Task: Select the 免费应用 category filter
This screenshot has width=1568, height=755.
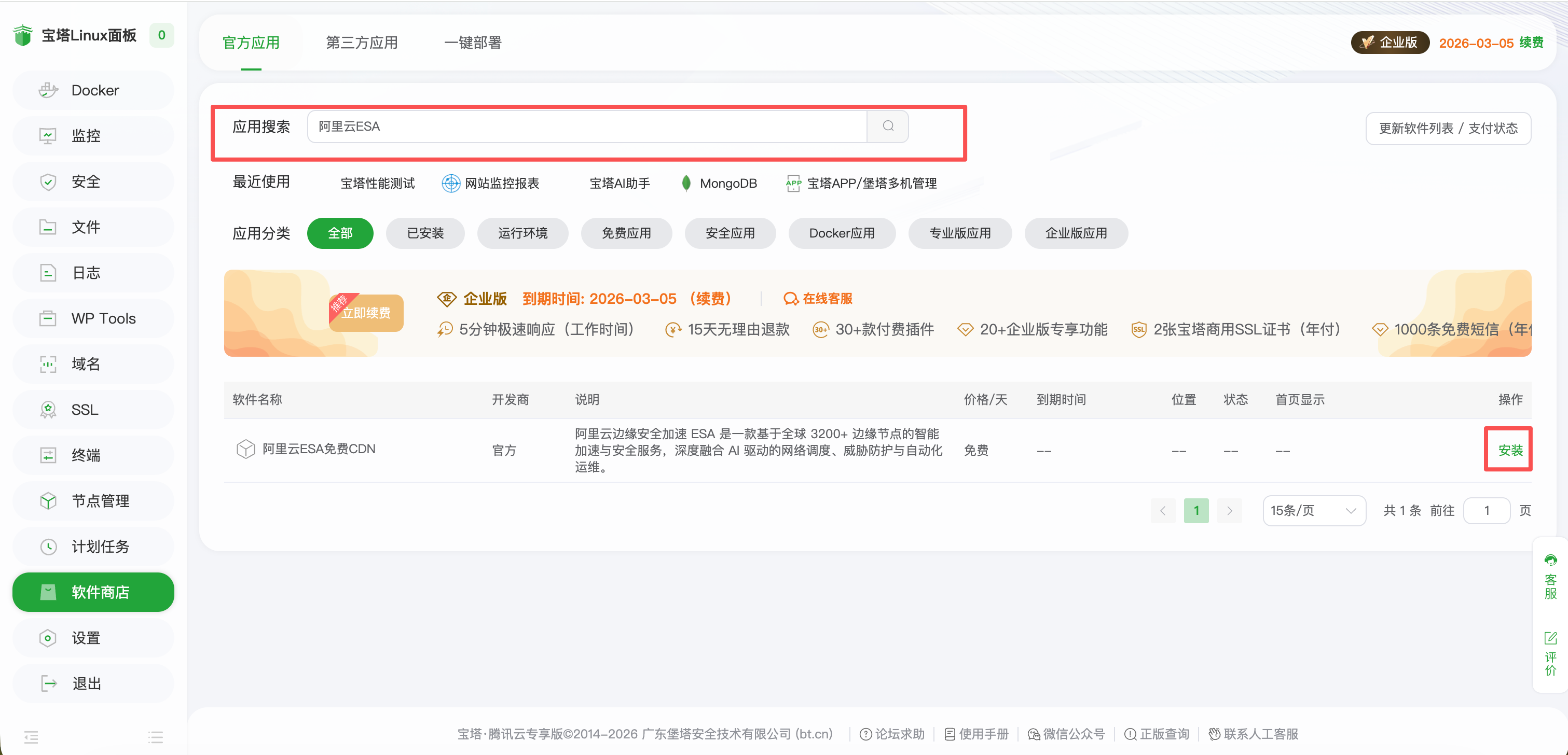Action: [626, 233]
